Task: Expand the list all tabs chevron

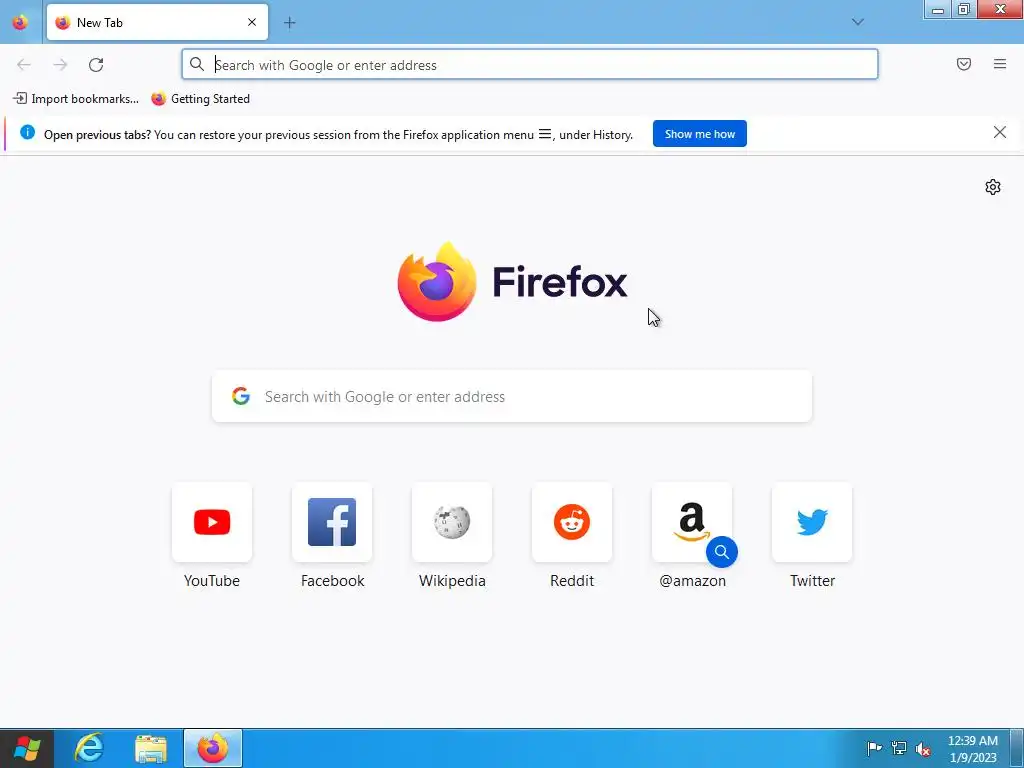Action: 857,22
